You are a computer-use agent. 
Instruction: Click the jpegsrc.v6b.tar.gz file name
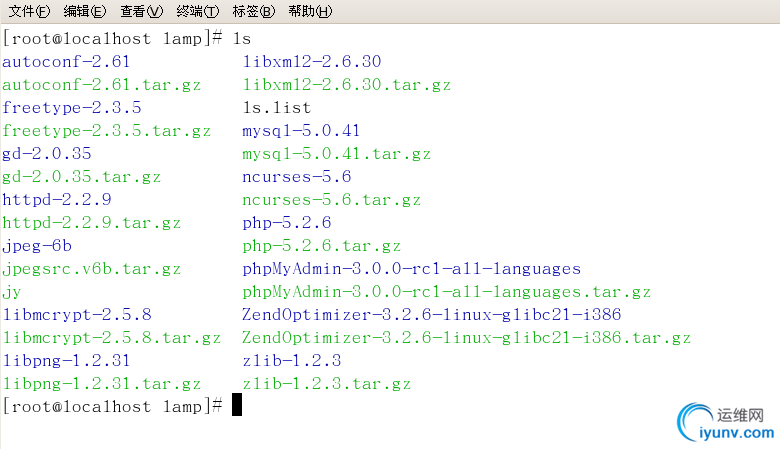pyautogui.click(x=92, y=269)
